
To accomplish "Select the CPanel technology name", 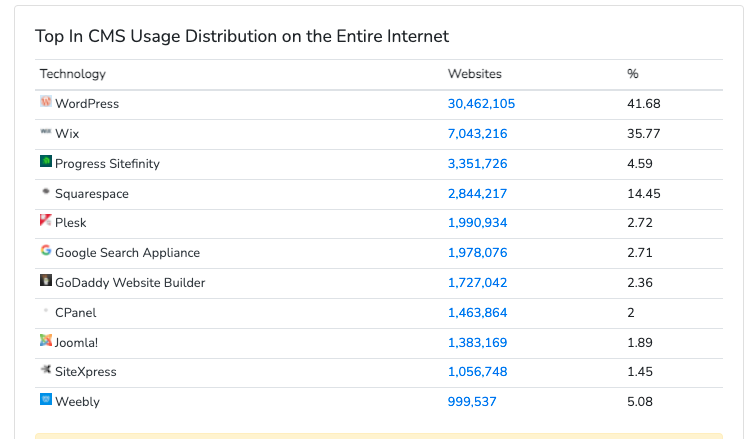I will pos(75,313).
